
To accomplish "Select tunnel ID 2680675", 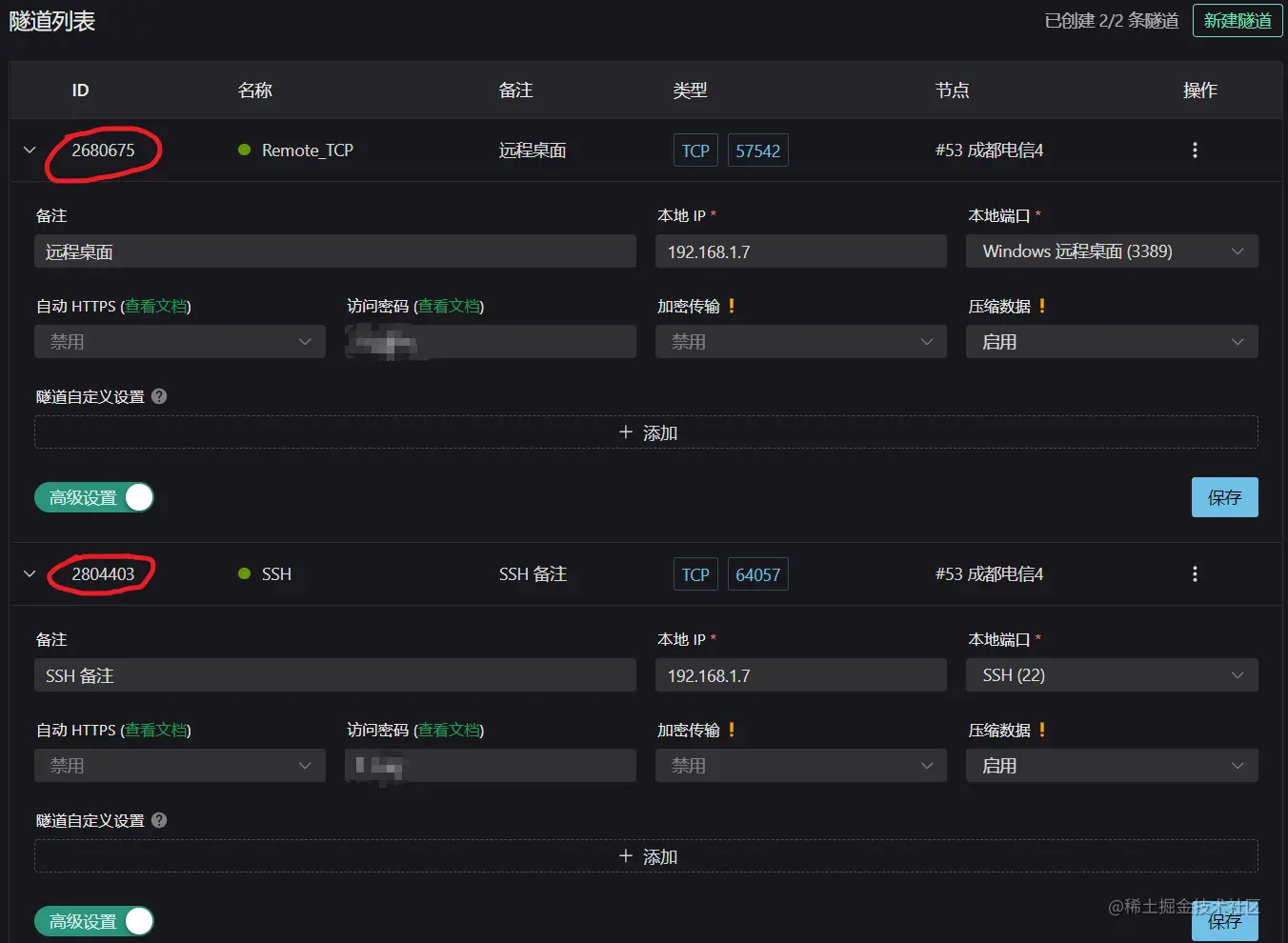I will [103, 150].
